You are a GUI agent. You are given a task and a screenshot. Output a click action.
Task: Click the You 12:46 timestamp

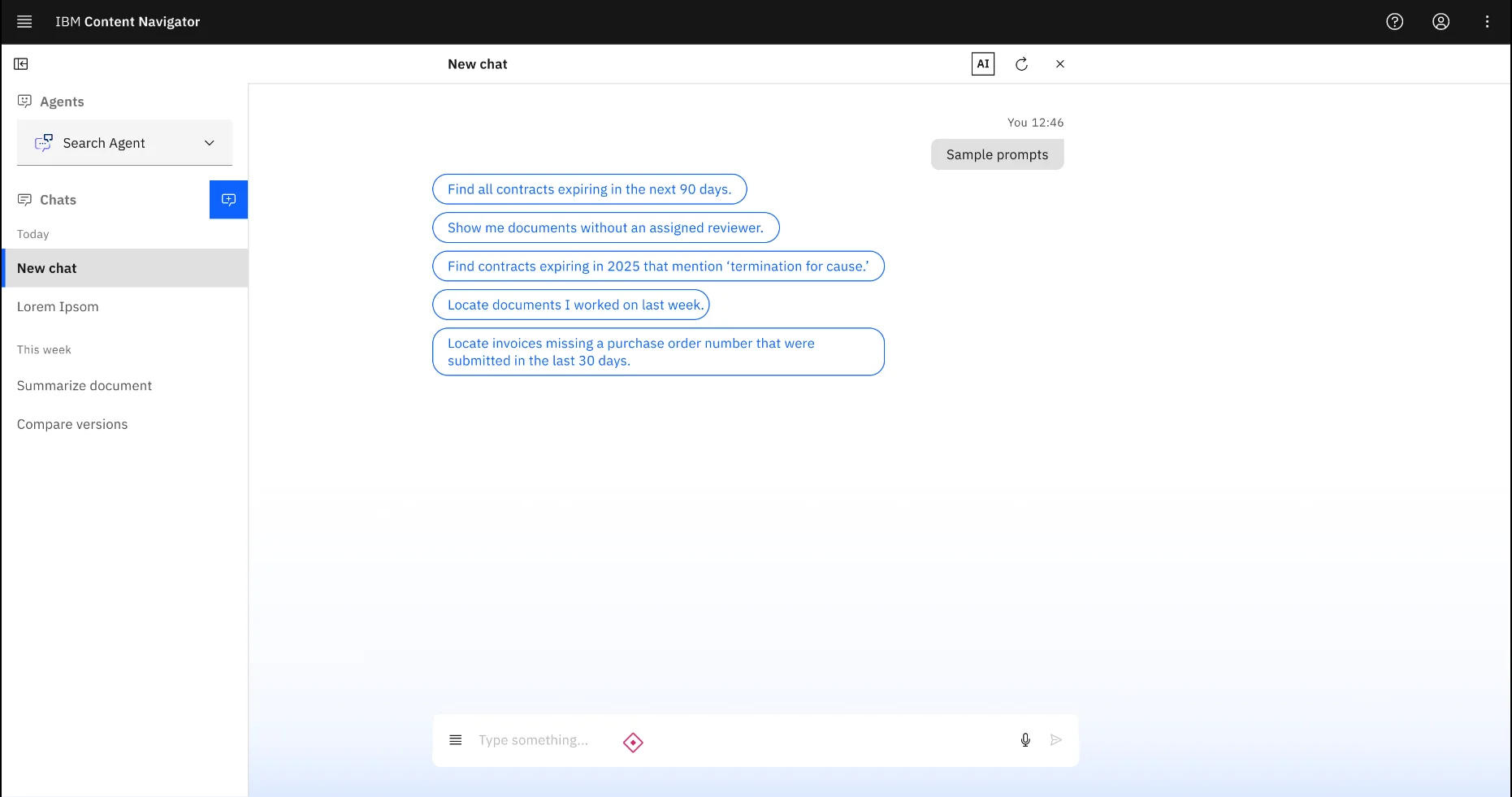click(1035, 123)
